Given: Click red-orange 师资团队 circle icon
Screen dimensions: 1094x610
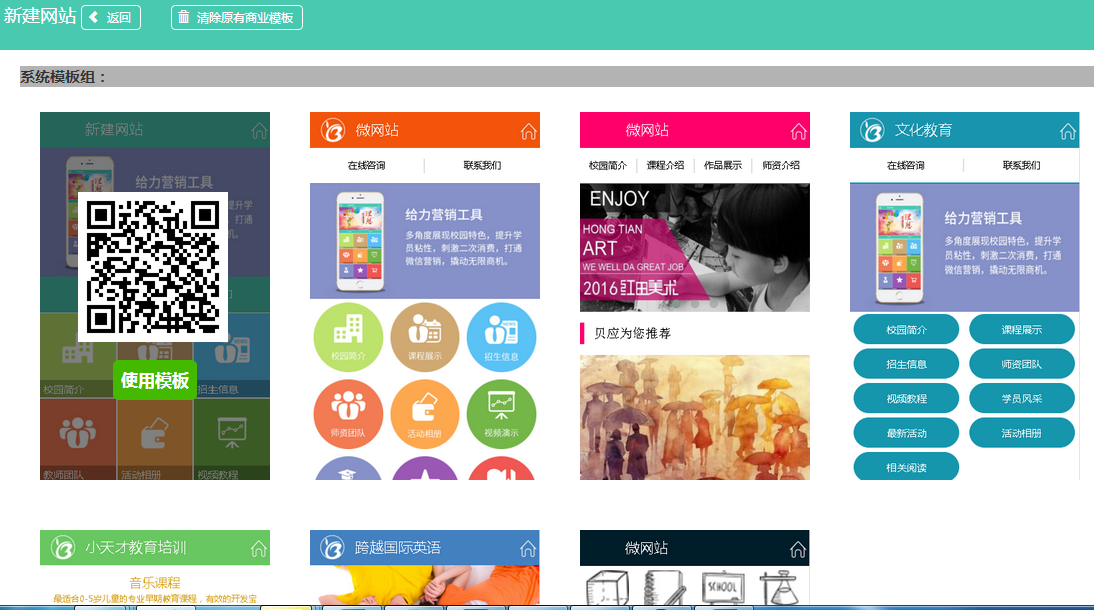Looking at the screenshot, I should click(348, 414).
